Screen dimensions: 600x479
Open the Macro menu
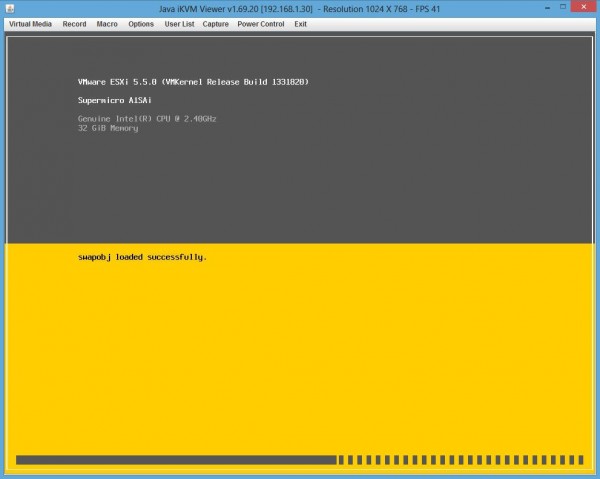[107, 24]
